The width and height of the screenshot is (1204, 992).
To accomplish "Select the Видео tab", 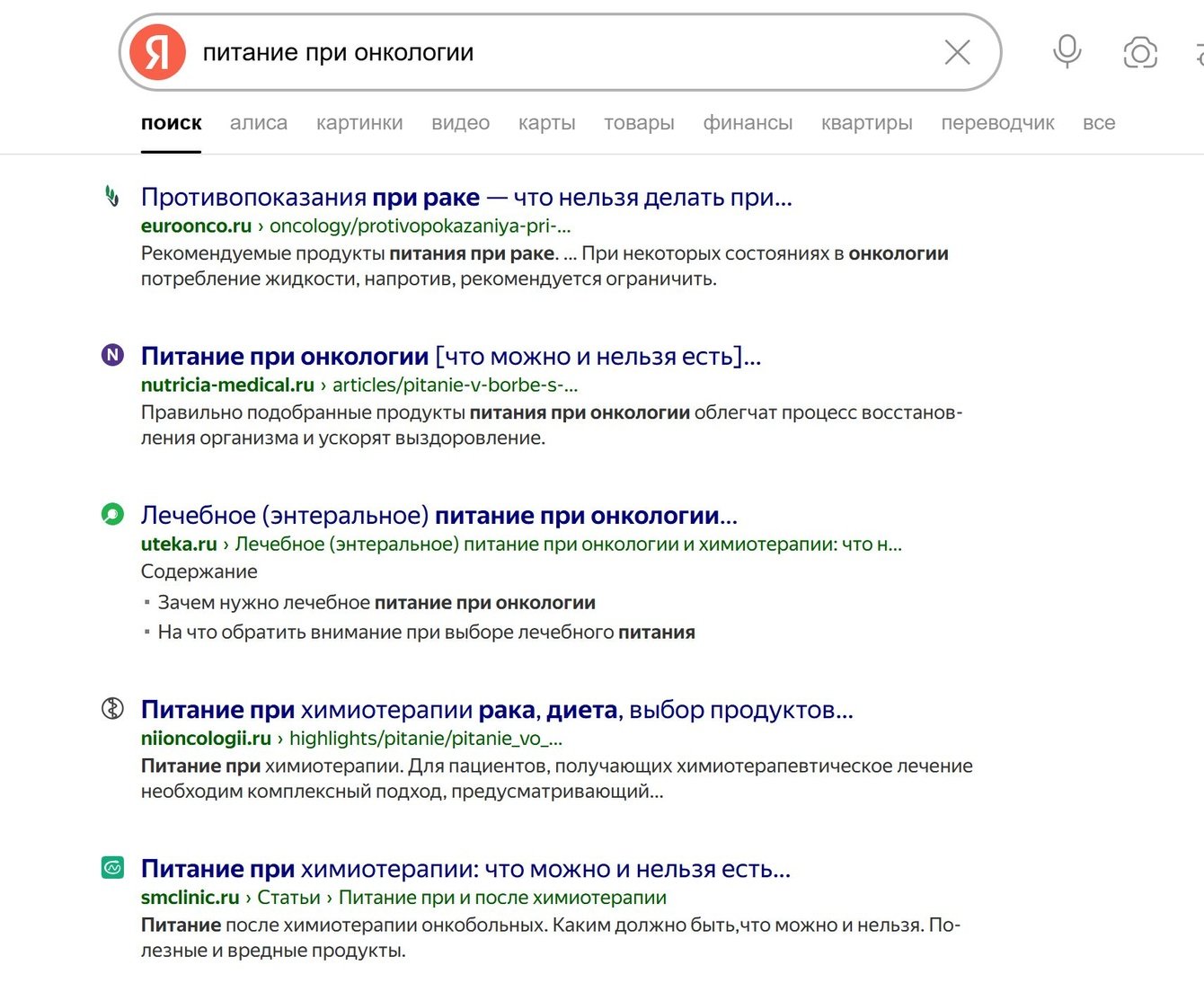I will tap(460, 123).
